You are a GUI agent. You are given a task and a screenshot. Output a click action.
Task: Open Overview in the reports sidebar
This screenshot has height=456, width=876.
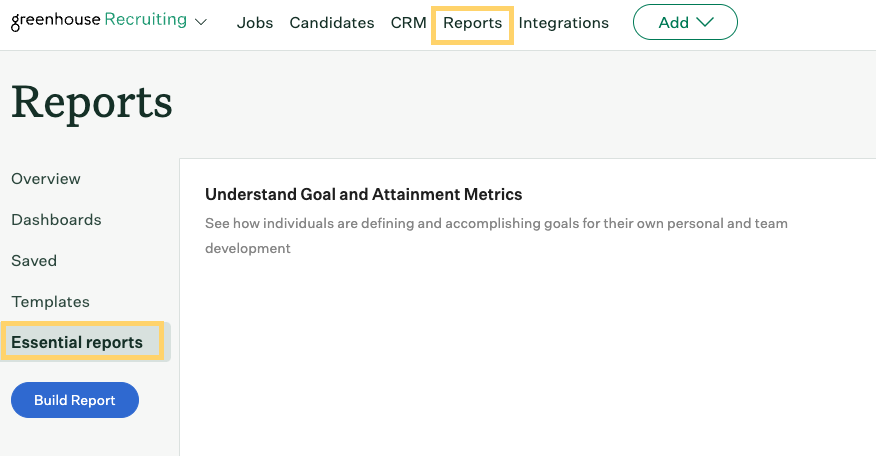46,179
